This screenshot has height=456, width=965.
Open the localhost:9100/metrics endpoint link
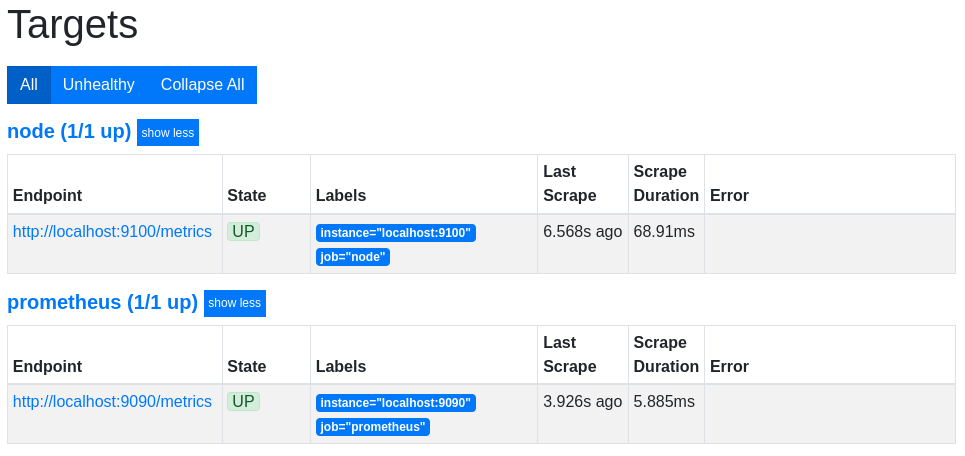[112, 232]
